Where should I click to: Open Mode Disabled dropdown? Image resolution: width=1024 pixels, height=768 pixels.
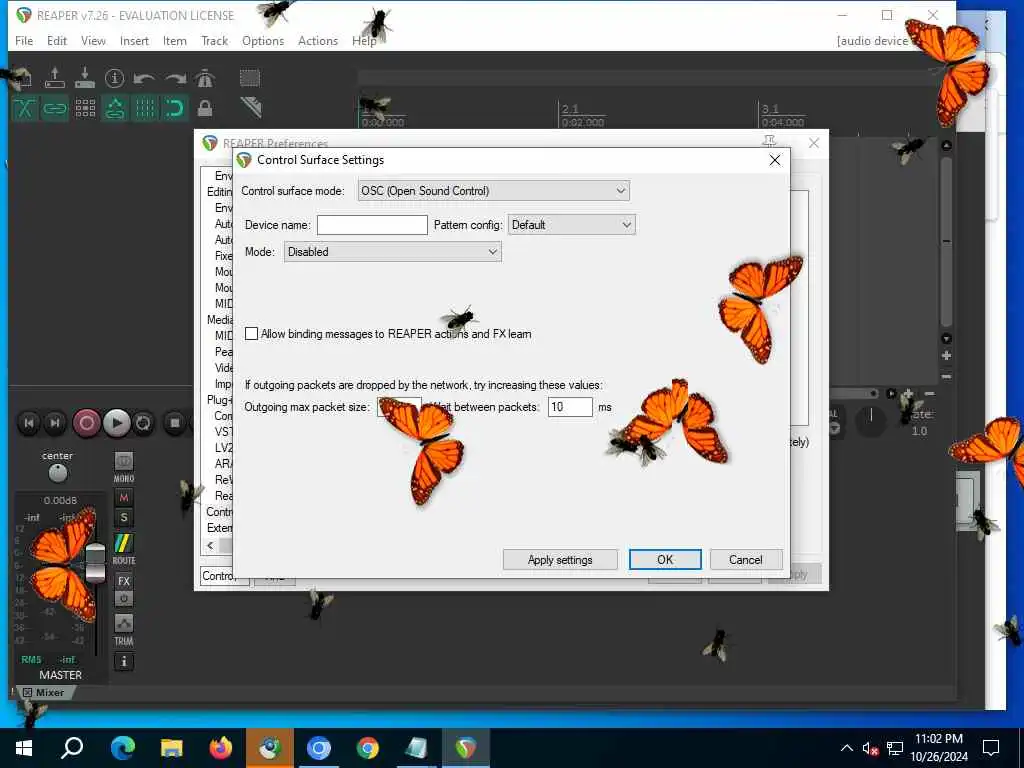tap(392, 252)
